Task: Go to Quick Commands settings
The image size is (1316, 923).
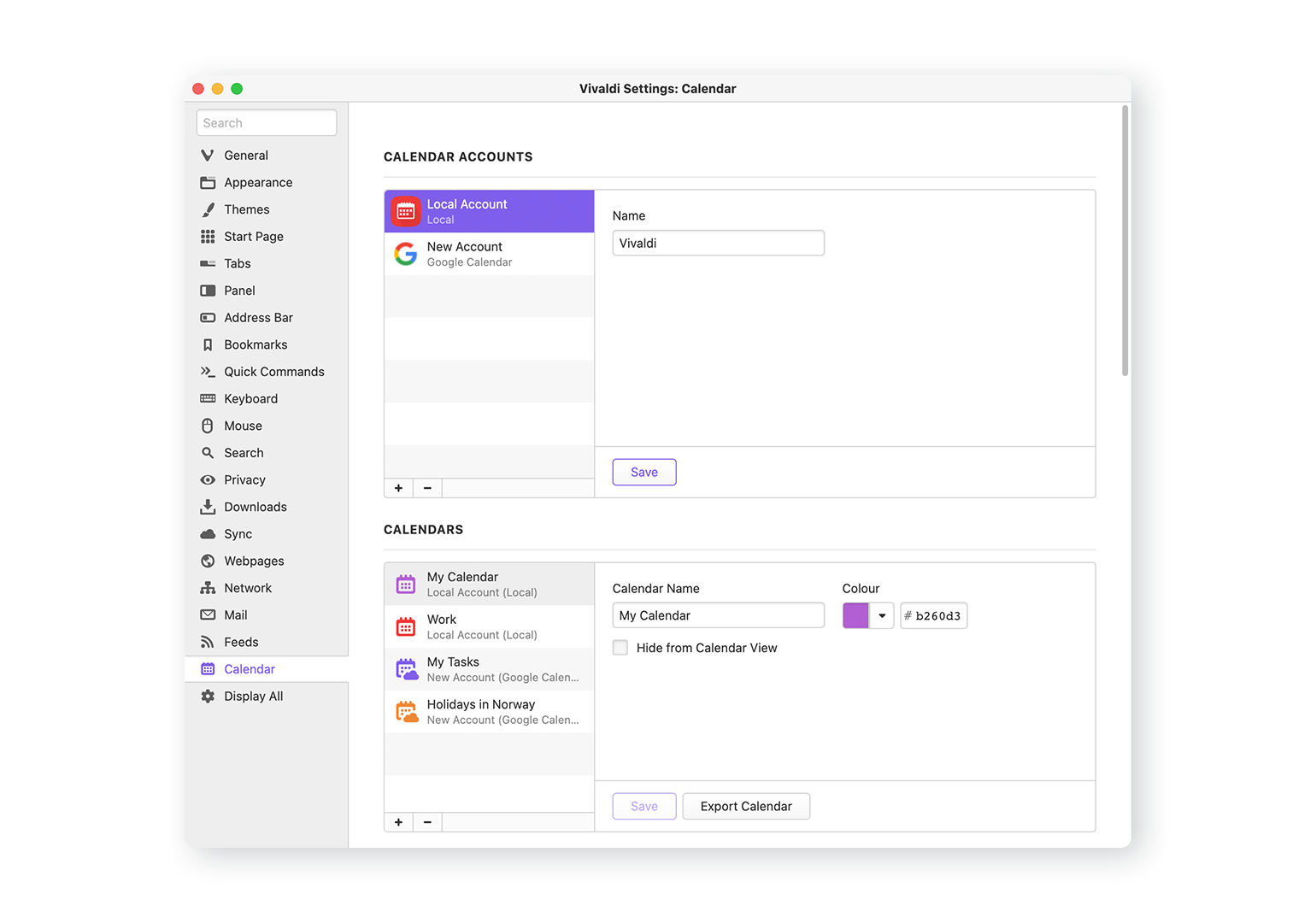Action: point(273,372)
